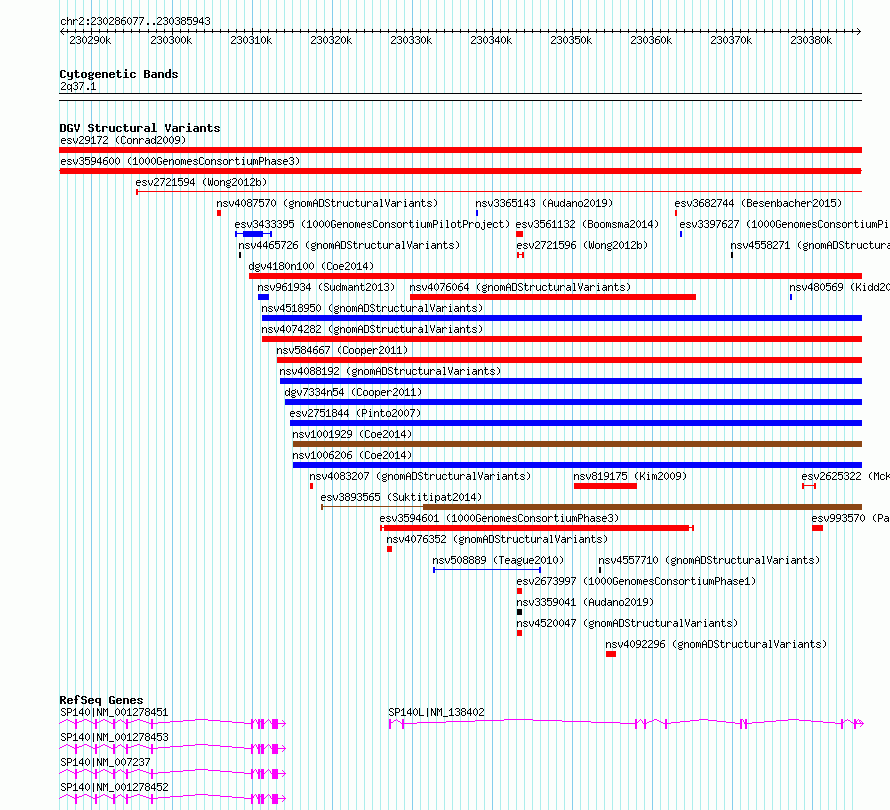Screen dimensions: 890x810
Task: Select the nsv4518950 blue bar
Action: pos(562,318)
